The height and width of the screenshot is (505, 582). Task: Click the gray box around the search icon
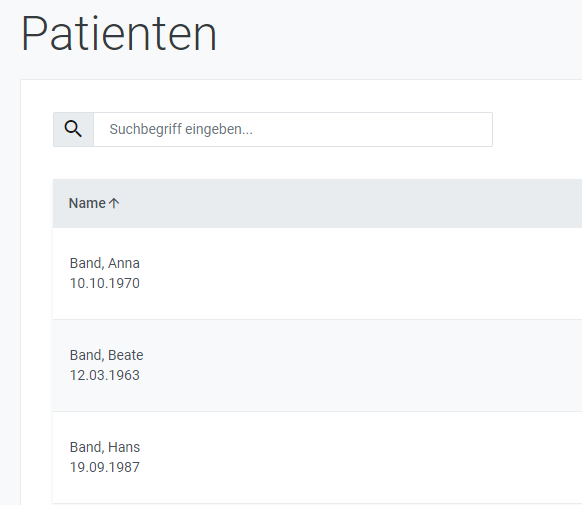coord(73,129)
